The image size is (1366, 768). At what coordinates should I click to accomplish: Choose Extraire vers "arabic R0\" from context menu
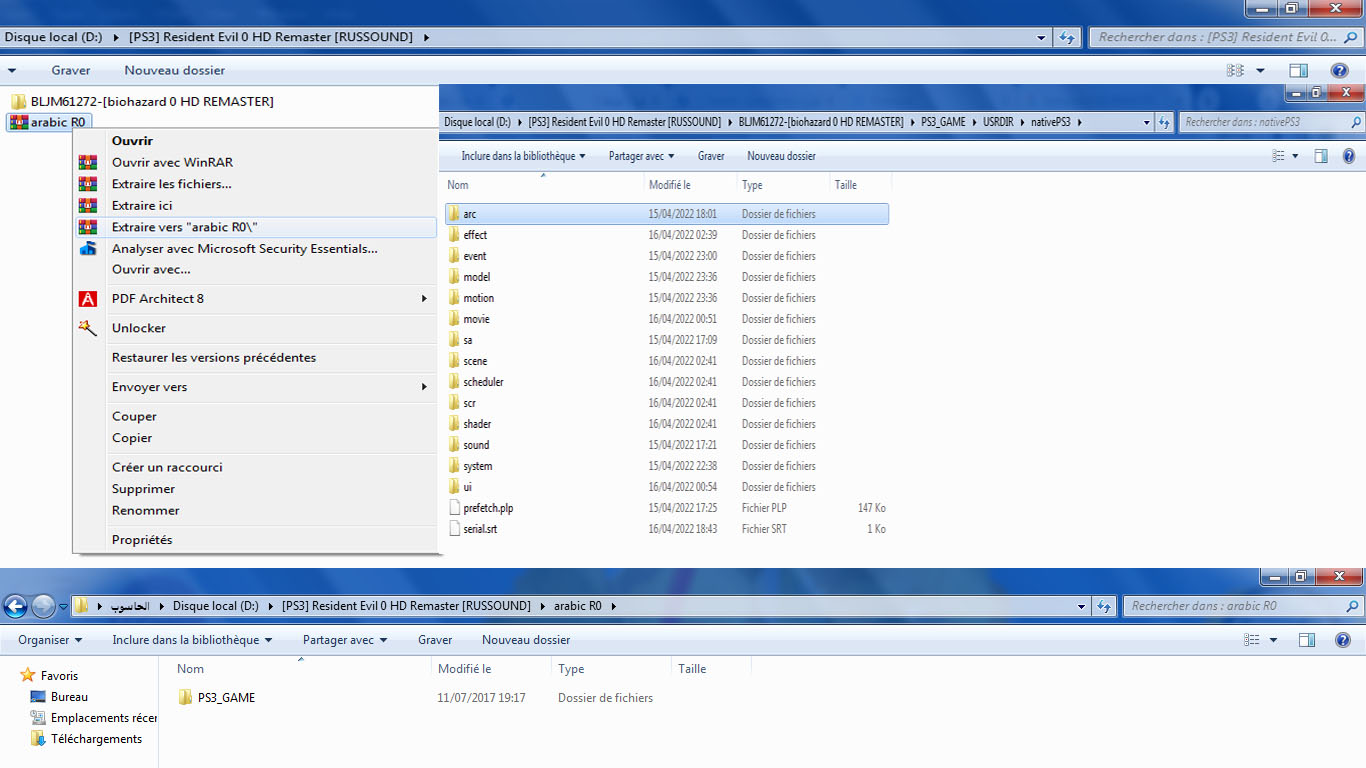coord(185,227)
